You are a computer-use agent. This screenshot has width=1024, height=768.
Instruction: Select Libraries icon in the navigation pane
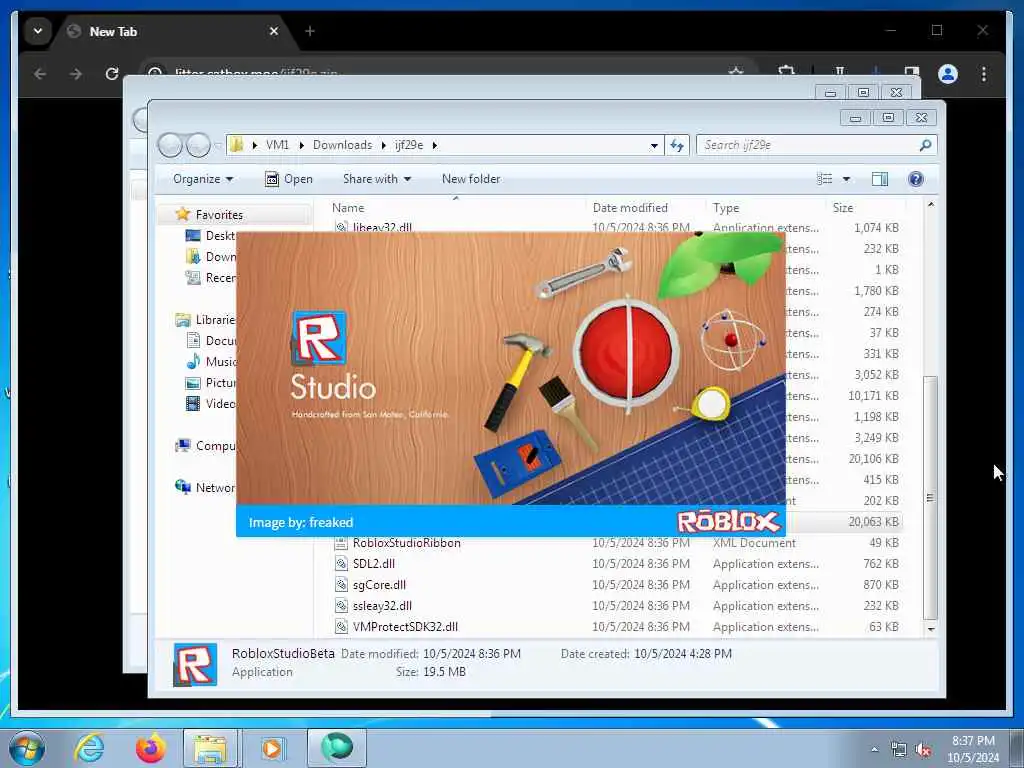183,319
